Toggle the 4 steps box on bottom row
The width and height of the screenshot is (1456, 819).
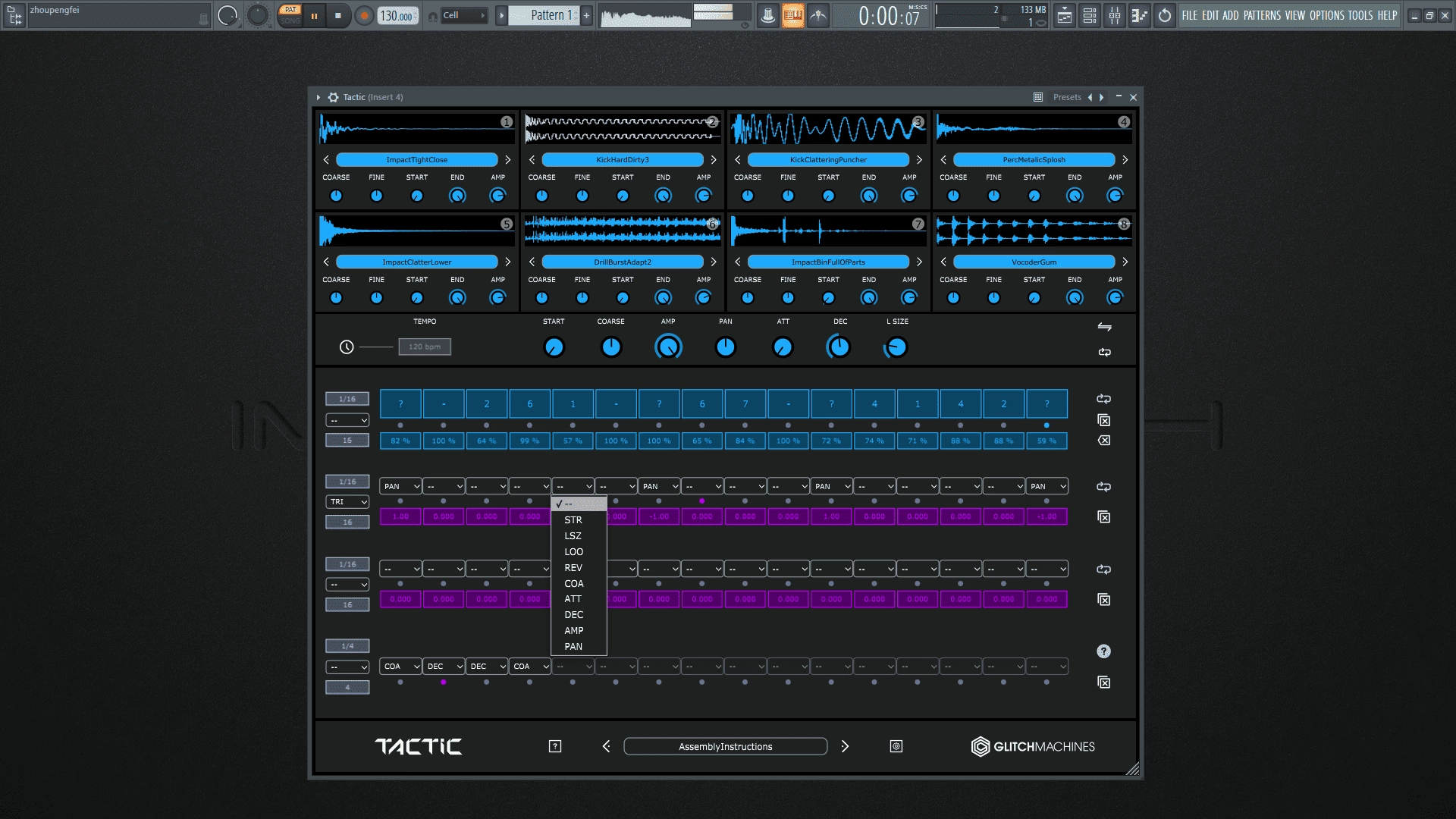(x=347, y=688)
